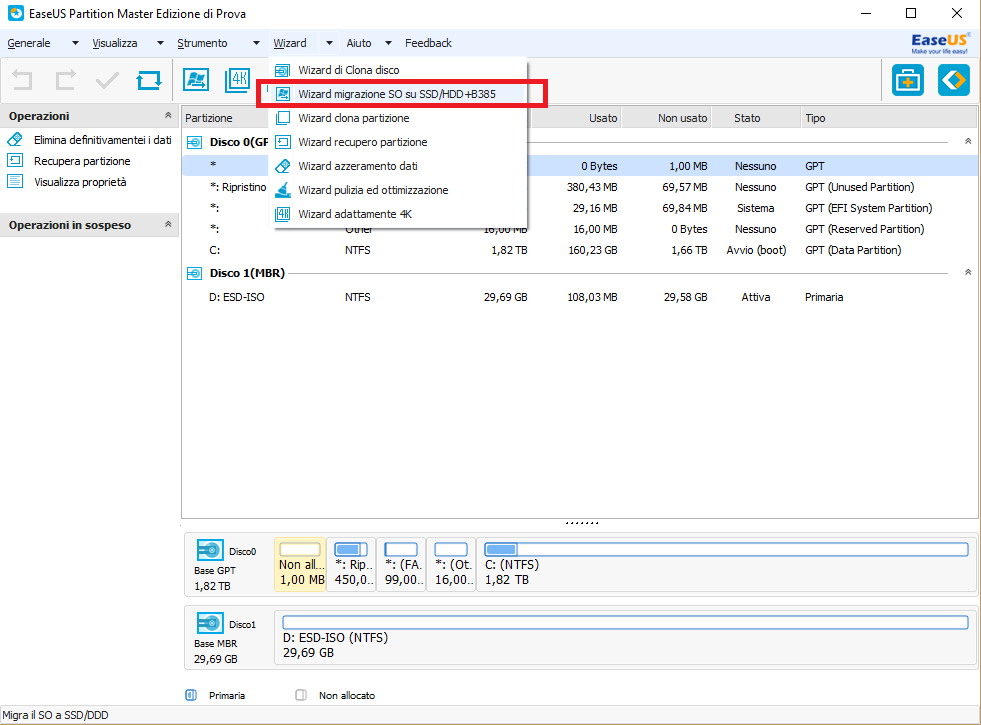The height and width of the screenshot is (725, 981).
Task: Open the Feedback menu
Action: point(428,43)
